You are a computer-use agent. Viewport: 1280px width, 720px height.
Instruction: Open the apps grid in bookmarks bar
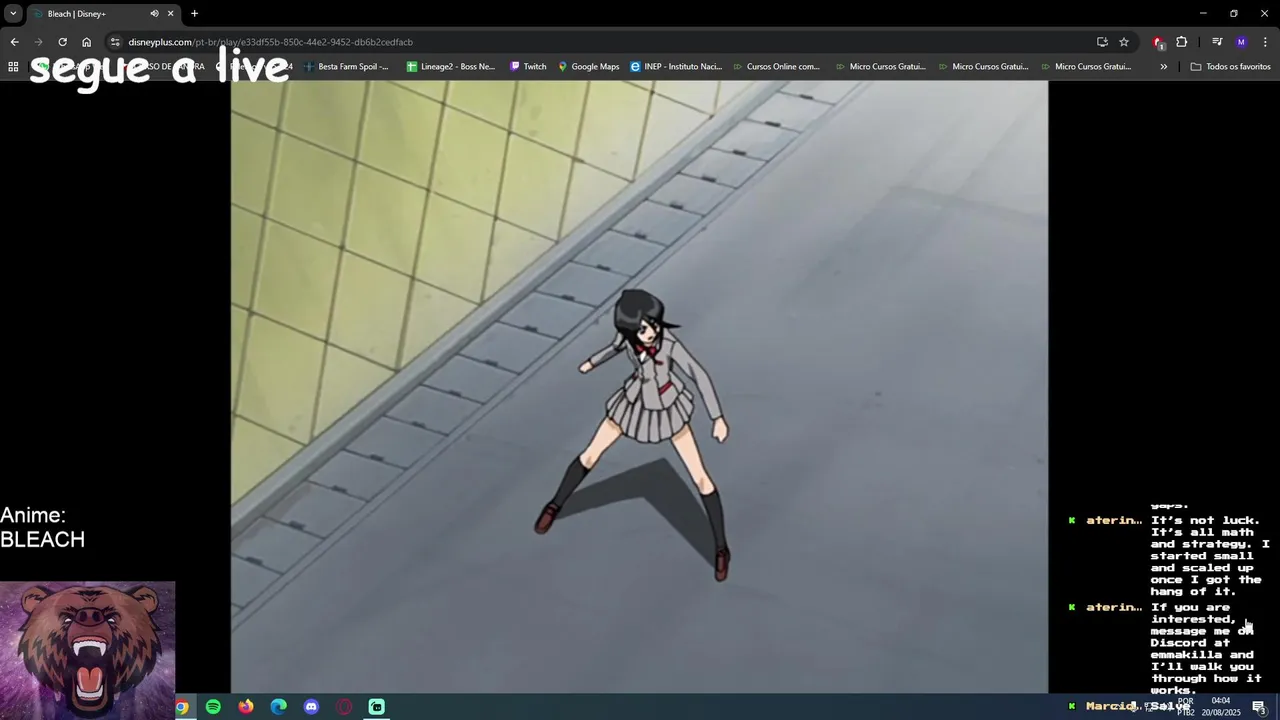click(13, 67)
